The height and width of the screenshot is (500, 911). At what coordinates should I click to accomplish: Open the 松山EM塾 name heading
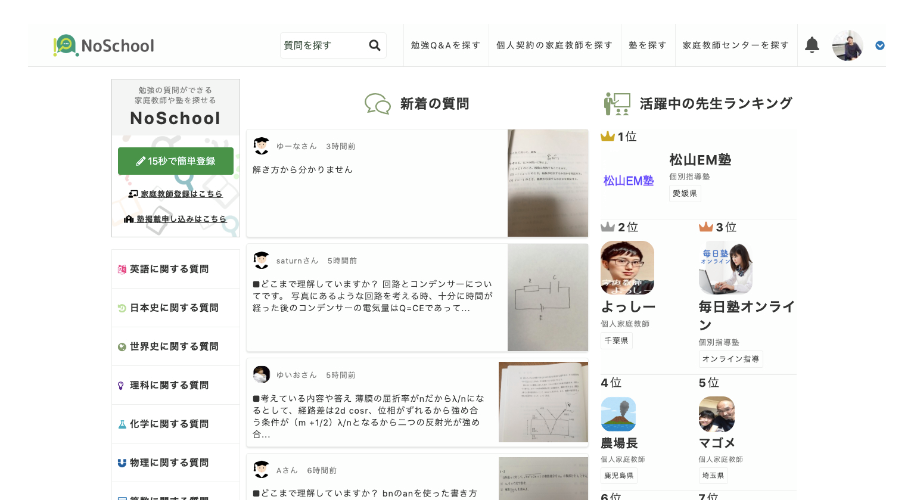[x=700, y=160]
